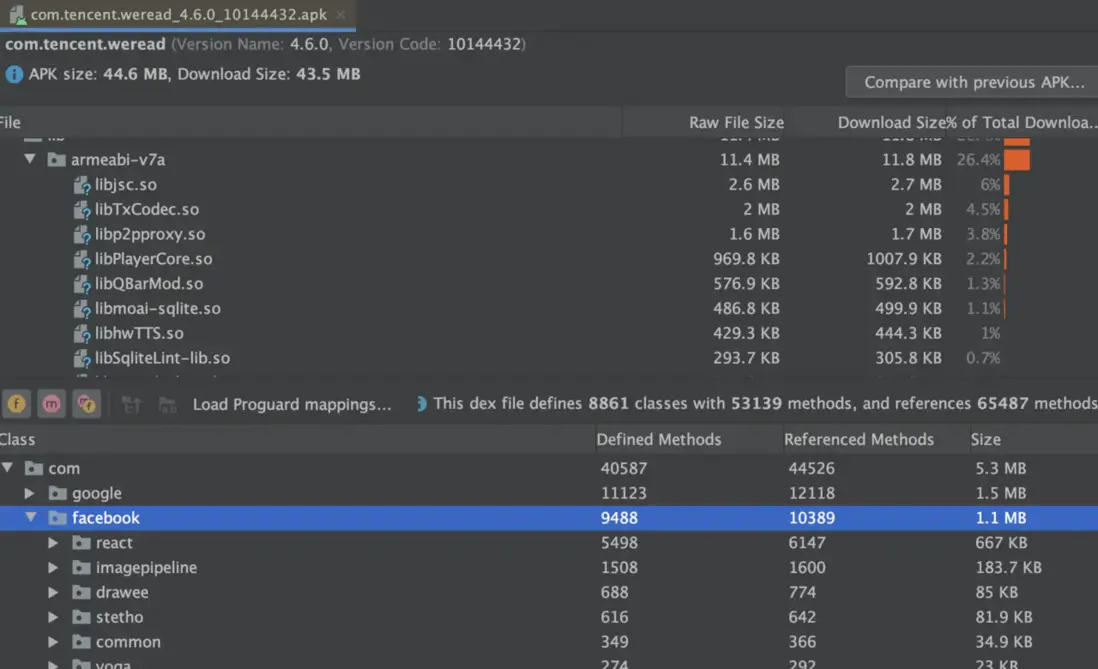Collapse the armeabi-v7a folder
This screenshot has height=669, width=1098.
30,160
